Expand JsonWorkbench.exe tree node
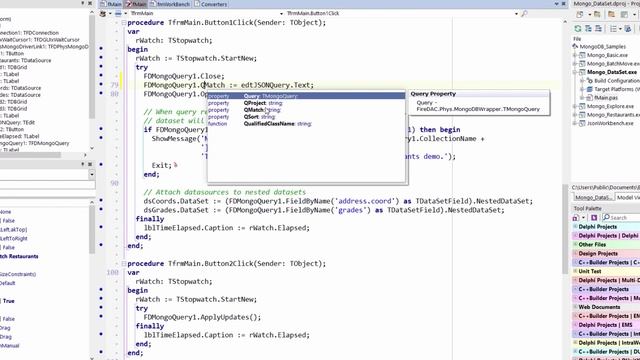 [576, 123]
